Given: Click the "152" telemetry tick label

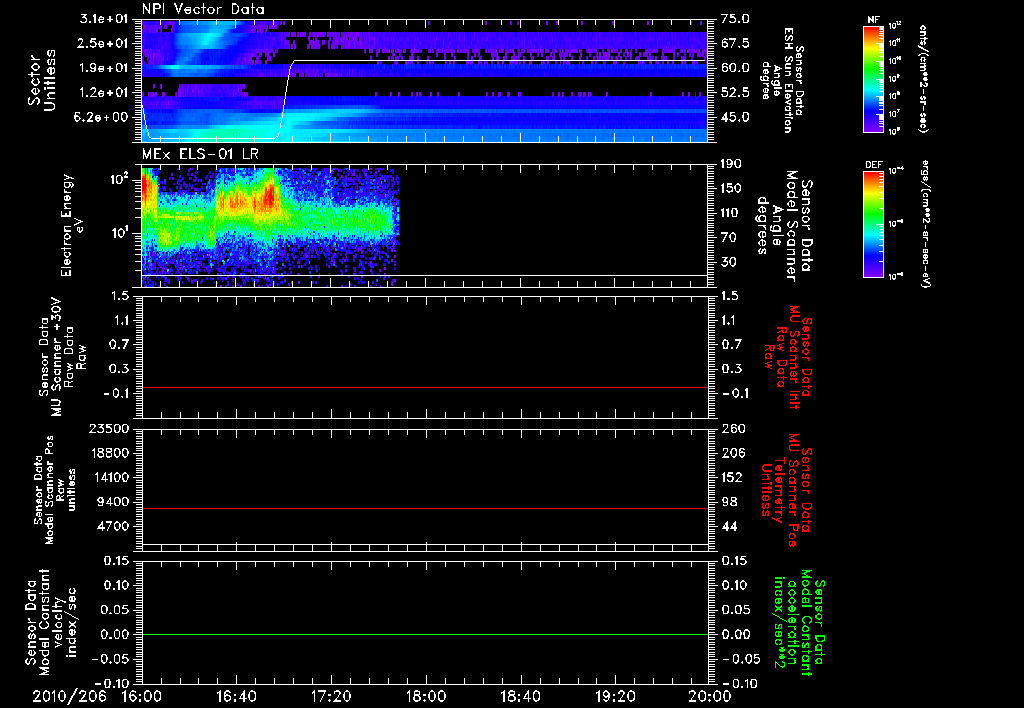Looking at the screenshot, I should point(732,477).
